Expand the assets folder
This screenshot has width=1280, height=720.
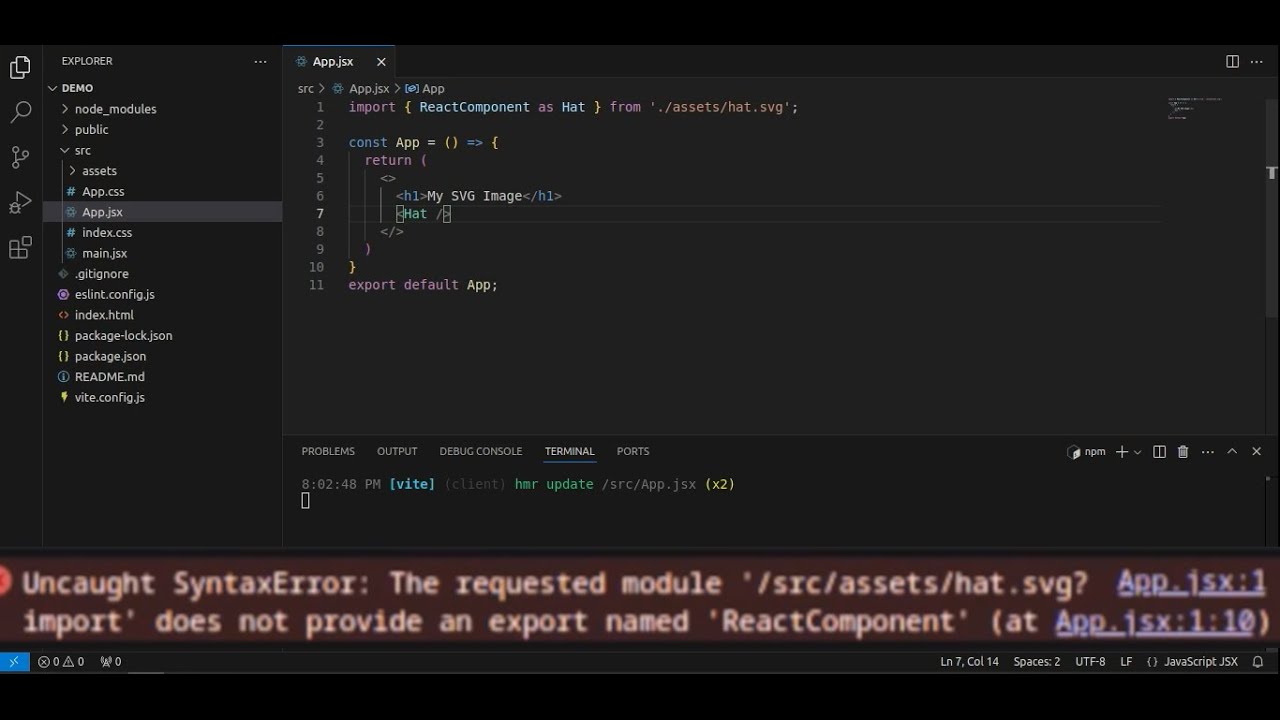pyautogui.click(x=99, y=171)
